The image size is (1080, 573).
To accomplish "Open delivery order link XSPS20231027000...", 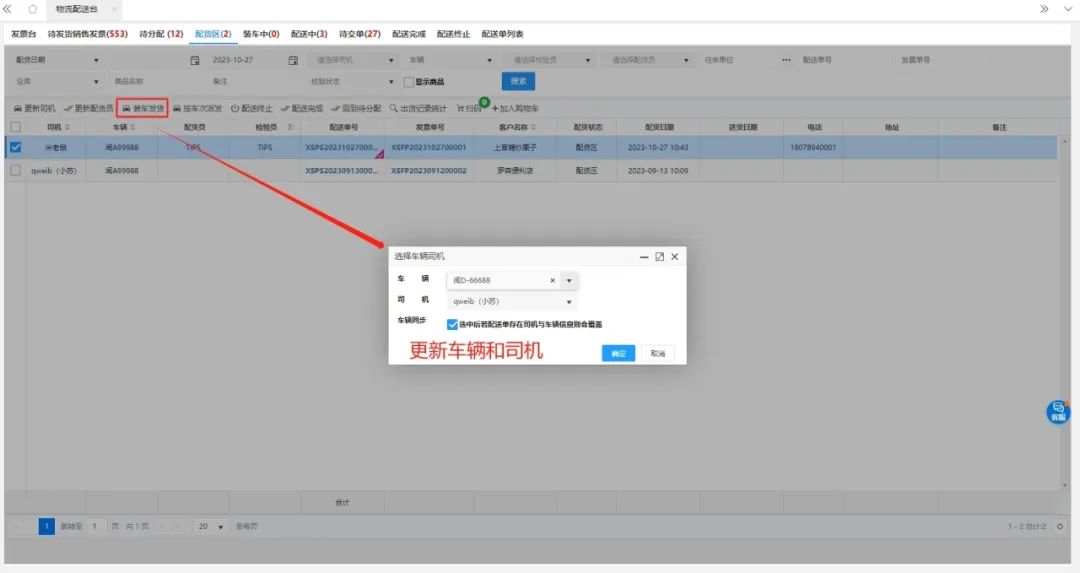I will [342, 147].
